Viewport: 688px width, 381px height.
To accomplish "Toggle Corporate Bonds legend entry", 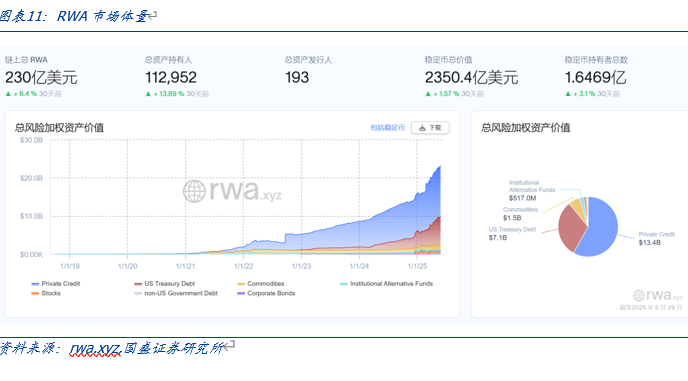I will [266, 293].
